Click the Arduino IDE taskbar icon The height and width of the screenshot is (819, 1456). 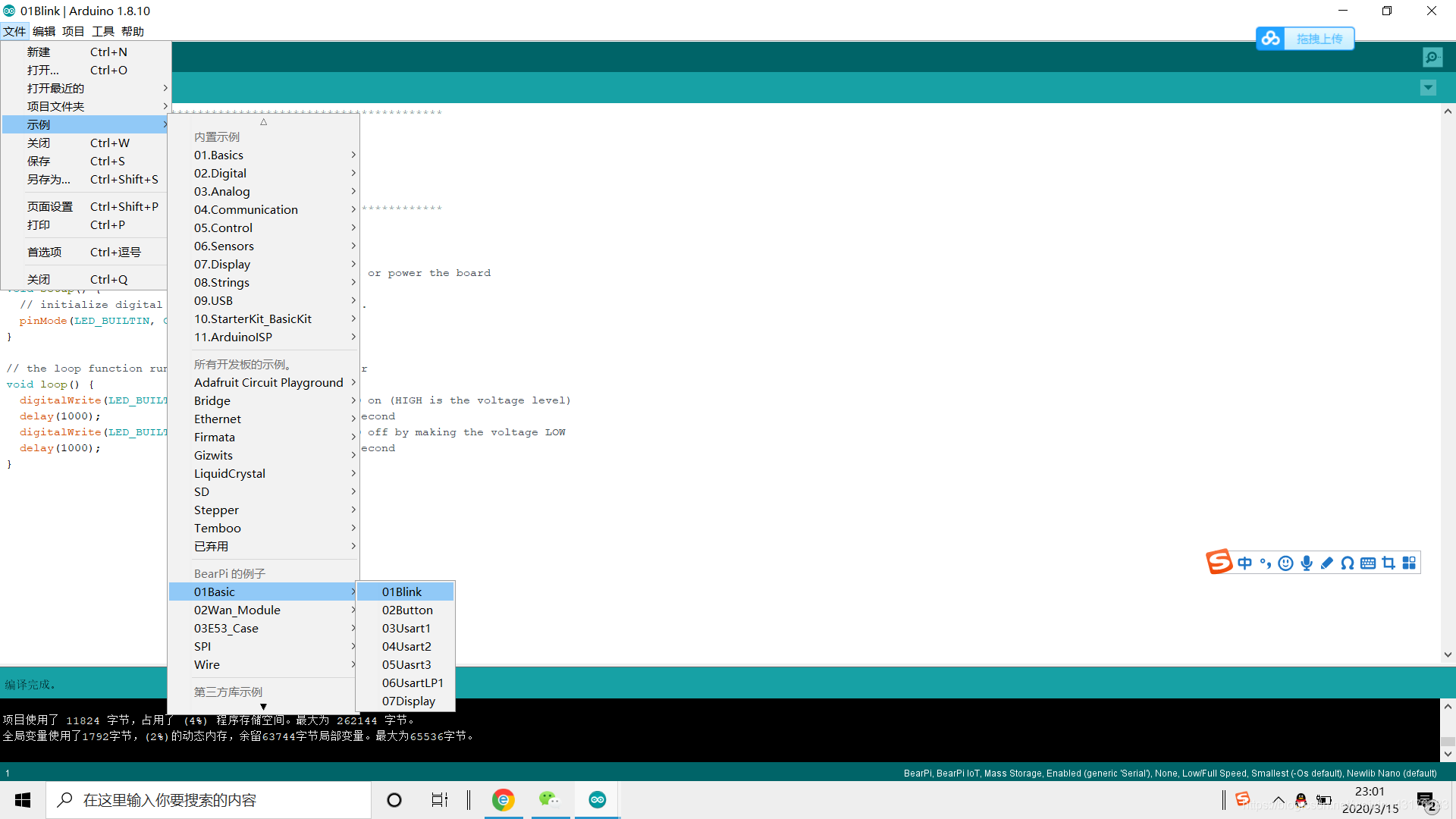pyautogui.click(x=597, y=799)
